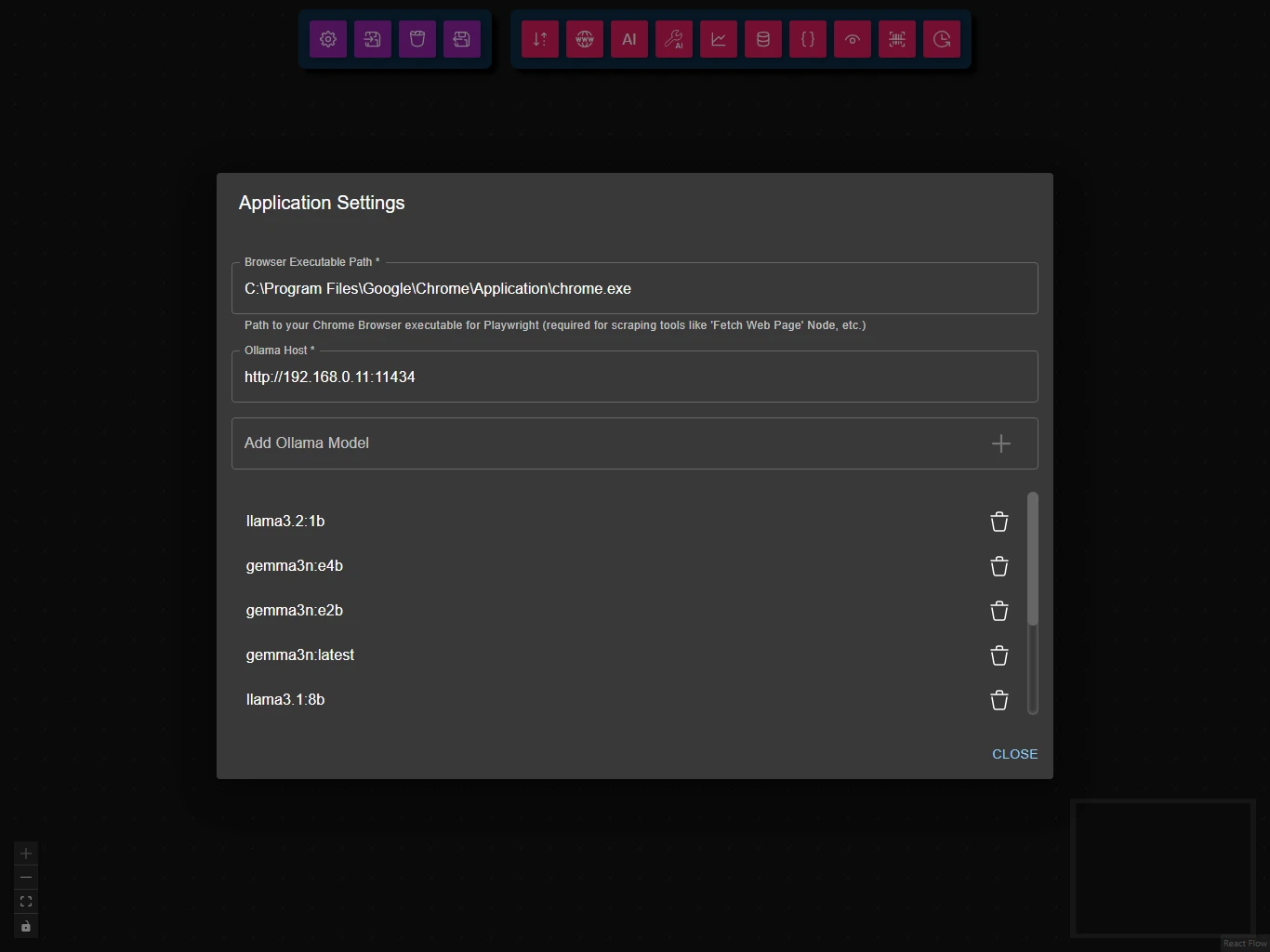Click the plus to add Ollama model
Screen dimensions: 1270x952
click(x=1001, y=443)
